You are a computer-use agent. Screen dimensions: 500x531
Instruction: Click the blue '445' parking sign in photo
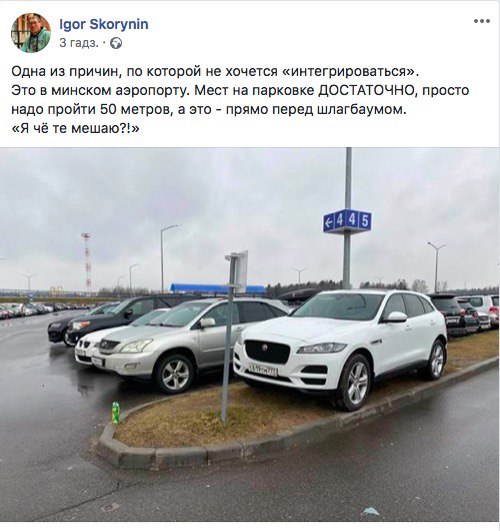pos(347,221)
